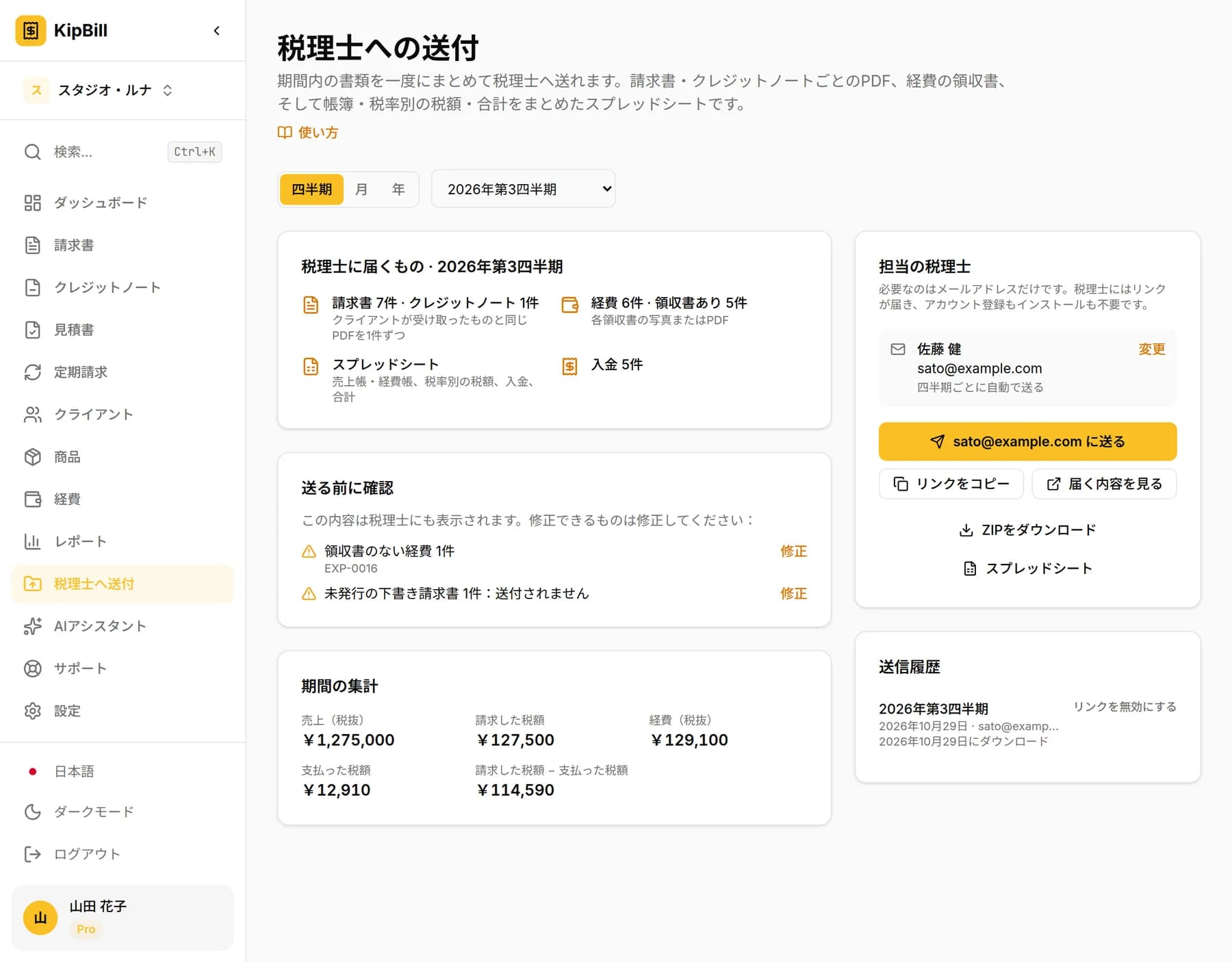Click the 支払った税額 value ￥12,910

click(x=336, y=790)
